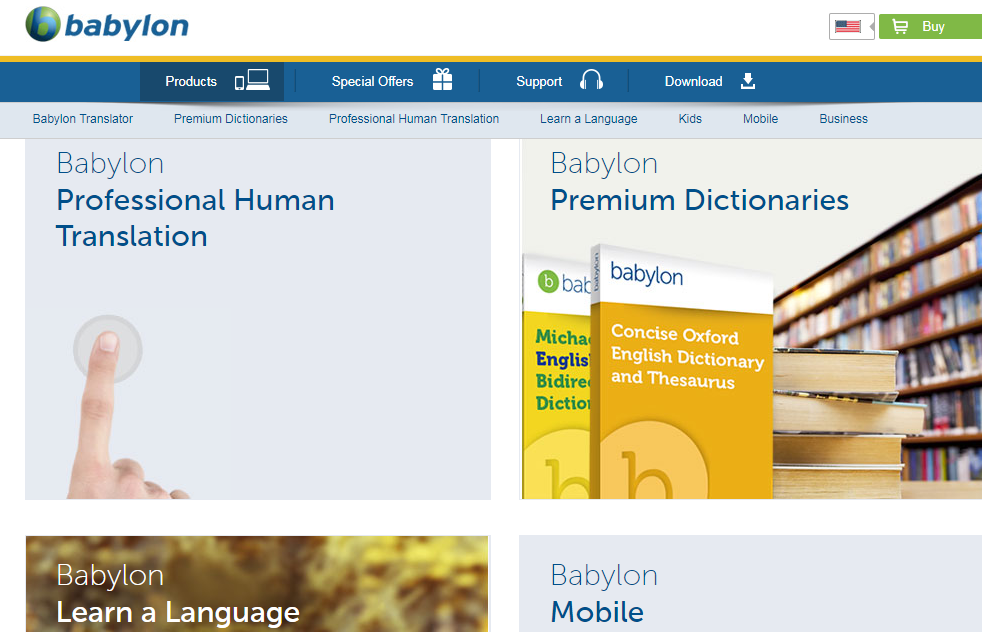Image resolution: width=982 pixels, height=632 pixels.
Task: Click the download arrow icon
Action: 748,81
